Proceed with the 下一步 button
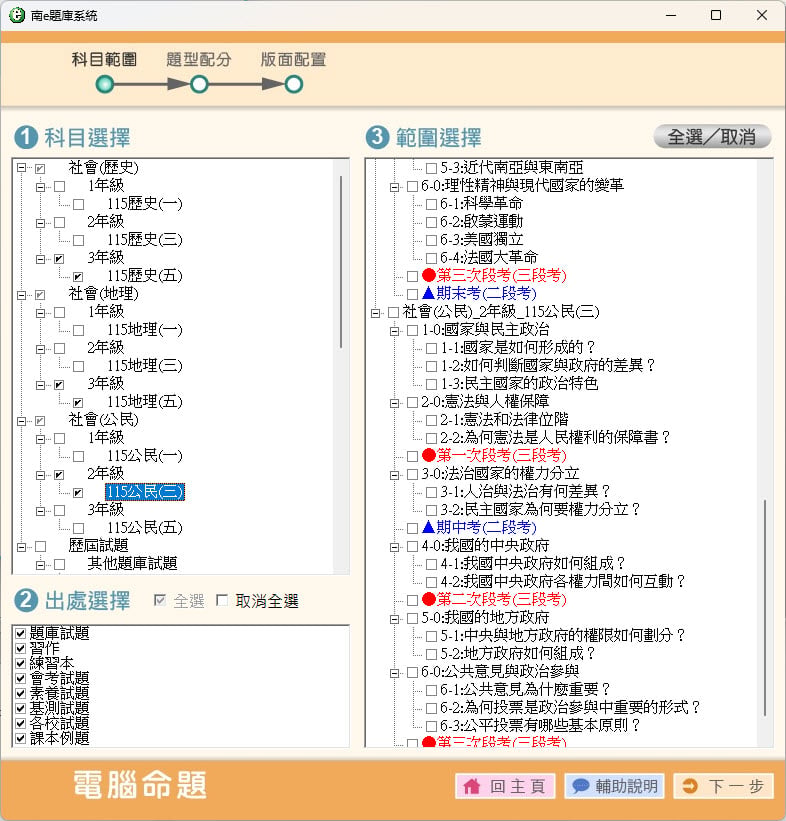Screen dimensions: 786x821 click(723, 786)
